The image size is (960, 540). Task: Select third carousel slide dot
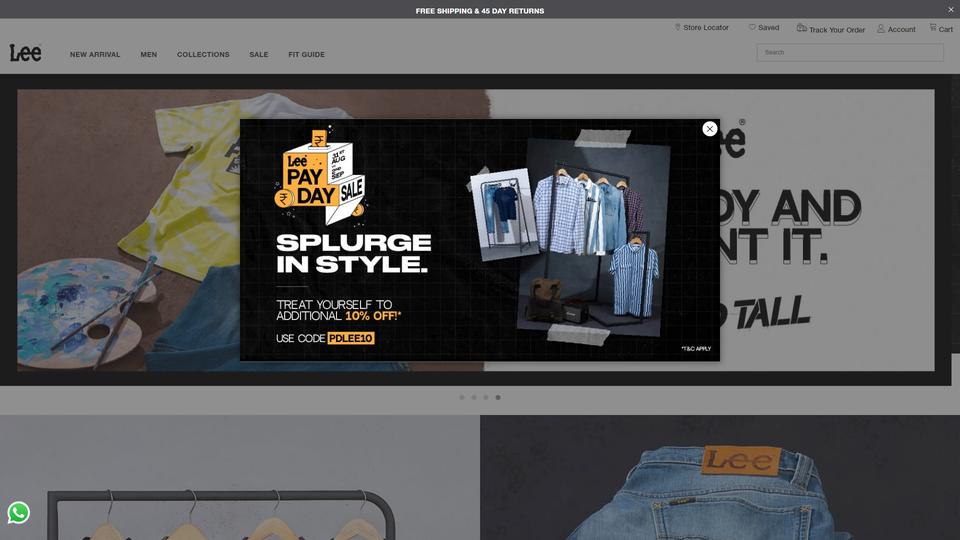[486, 397]
